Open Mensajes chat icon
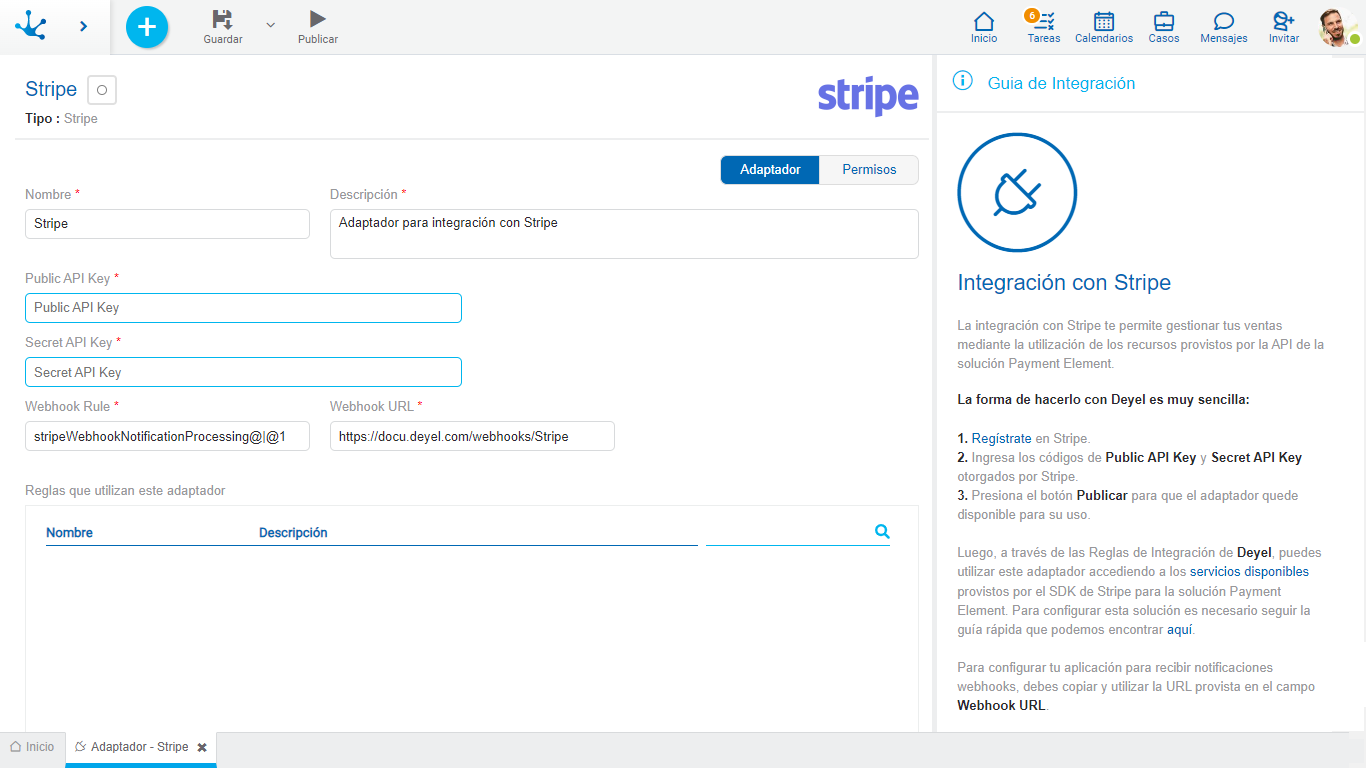1366x768 pixels. pyautogui.click(x=1224, y=27)
